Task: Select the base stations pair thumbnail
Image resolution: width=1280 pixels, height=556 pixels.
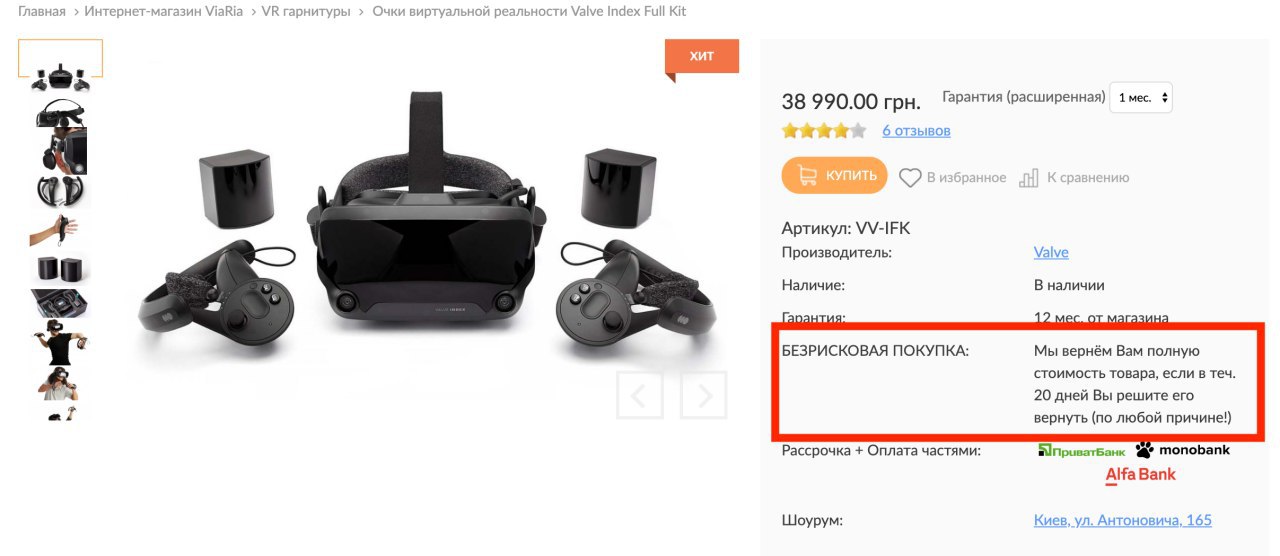Action: click(x=60, y=269)
